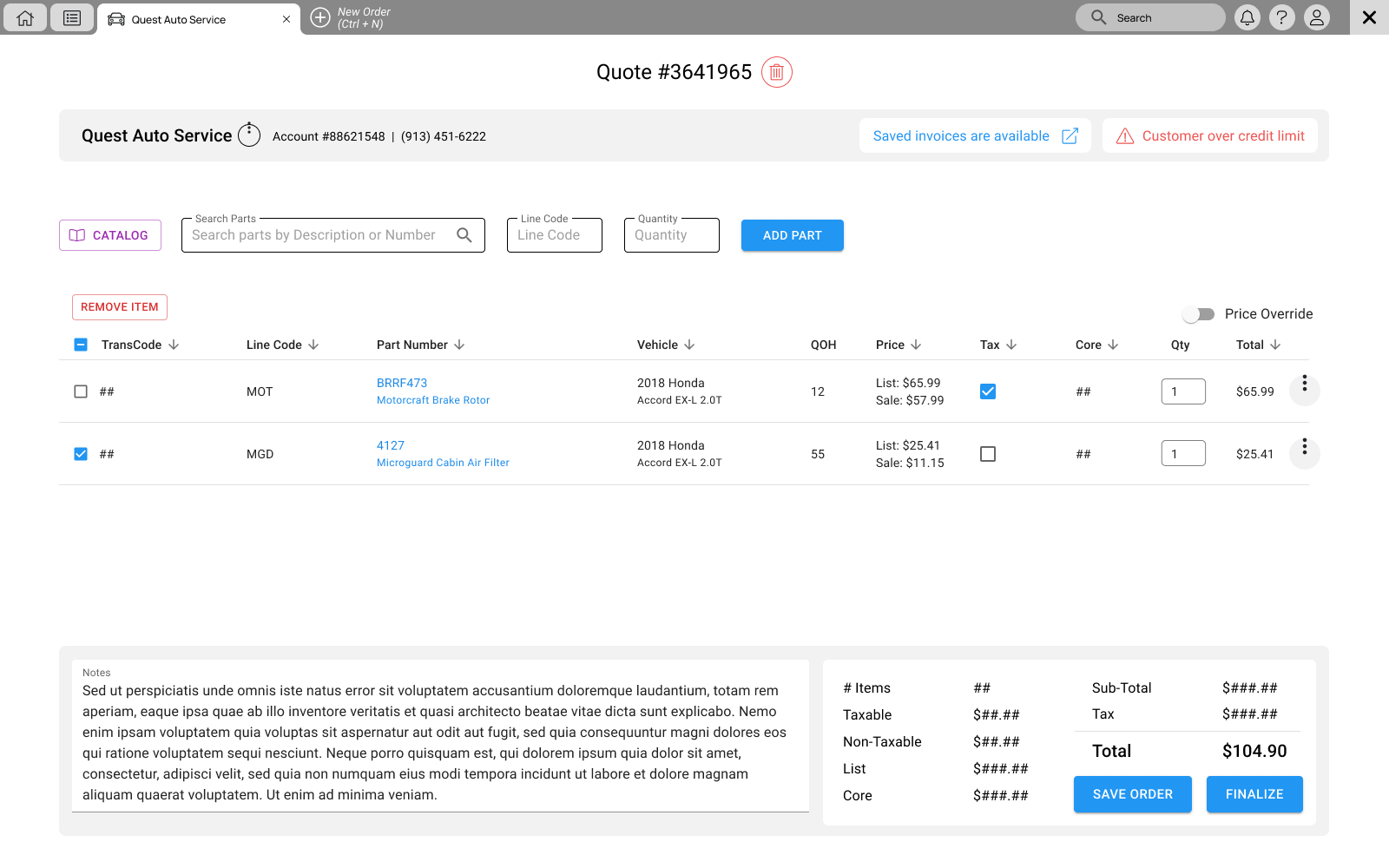
Task: Open the saved invoices external link icon
Action: [x=1070, y=136]
